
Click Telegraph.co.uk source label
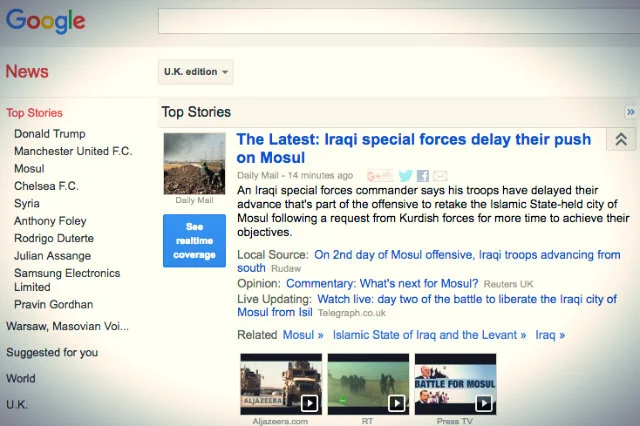352,313
